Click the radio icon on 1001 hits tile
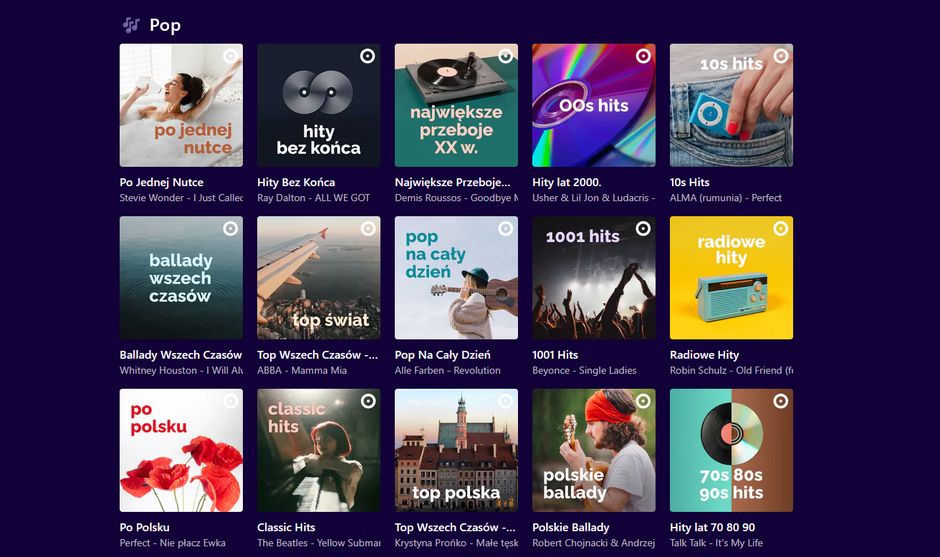This screenshot has height=557, width=940. [x=642, y=229]
